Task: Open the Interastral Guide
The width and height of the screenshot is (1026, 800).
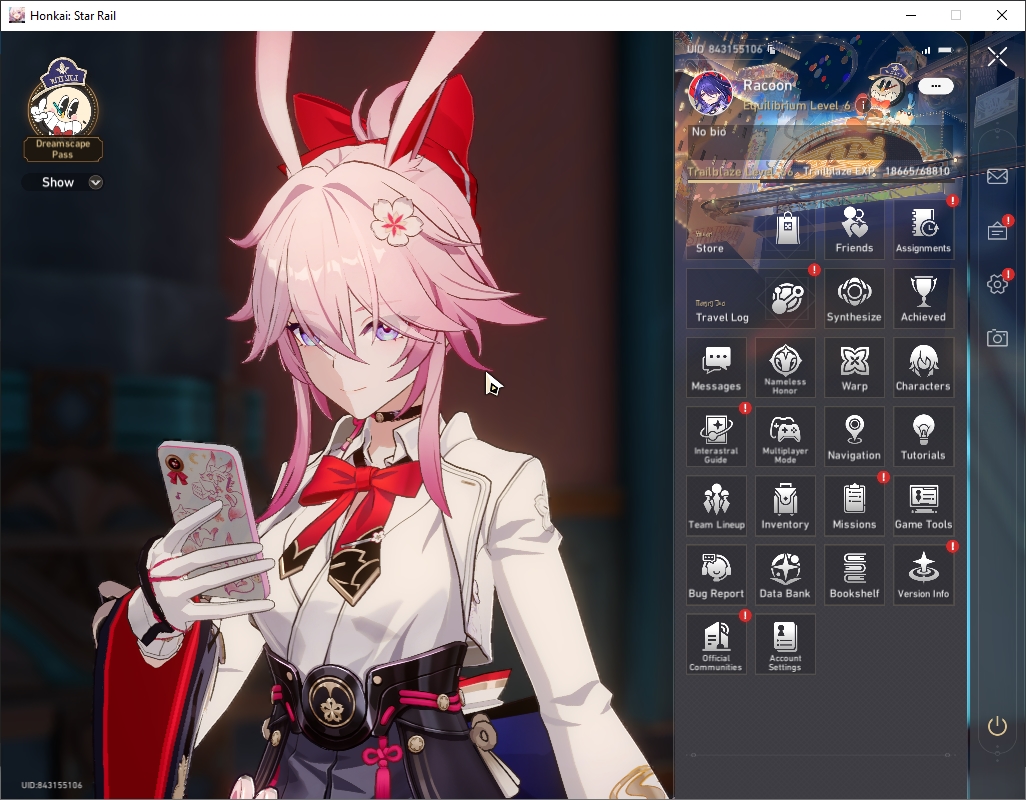Action: pos(716,437)
